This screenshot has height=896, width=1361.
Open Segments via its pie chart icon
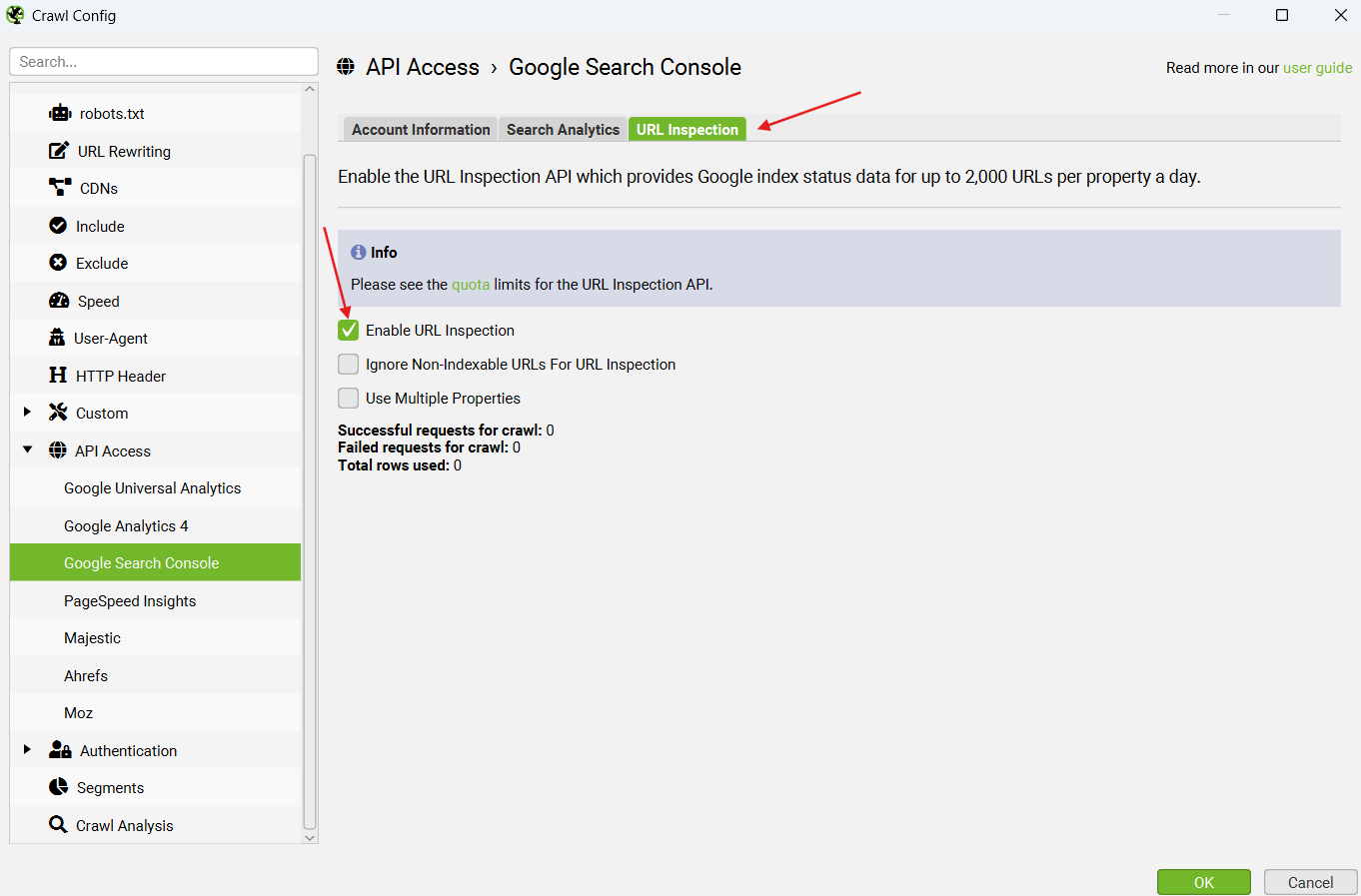click(59, 787)
